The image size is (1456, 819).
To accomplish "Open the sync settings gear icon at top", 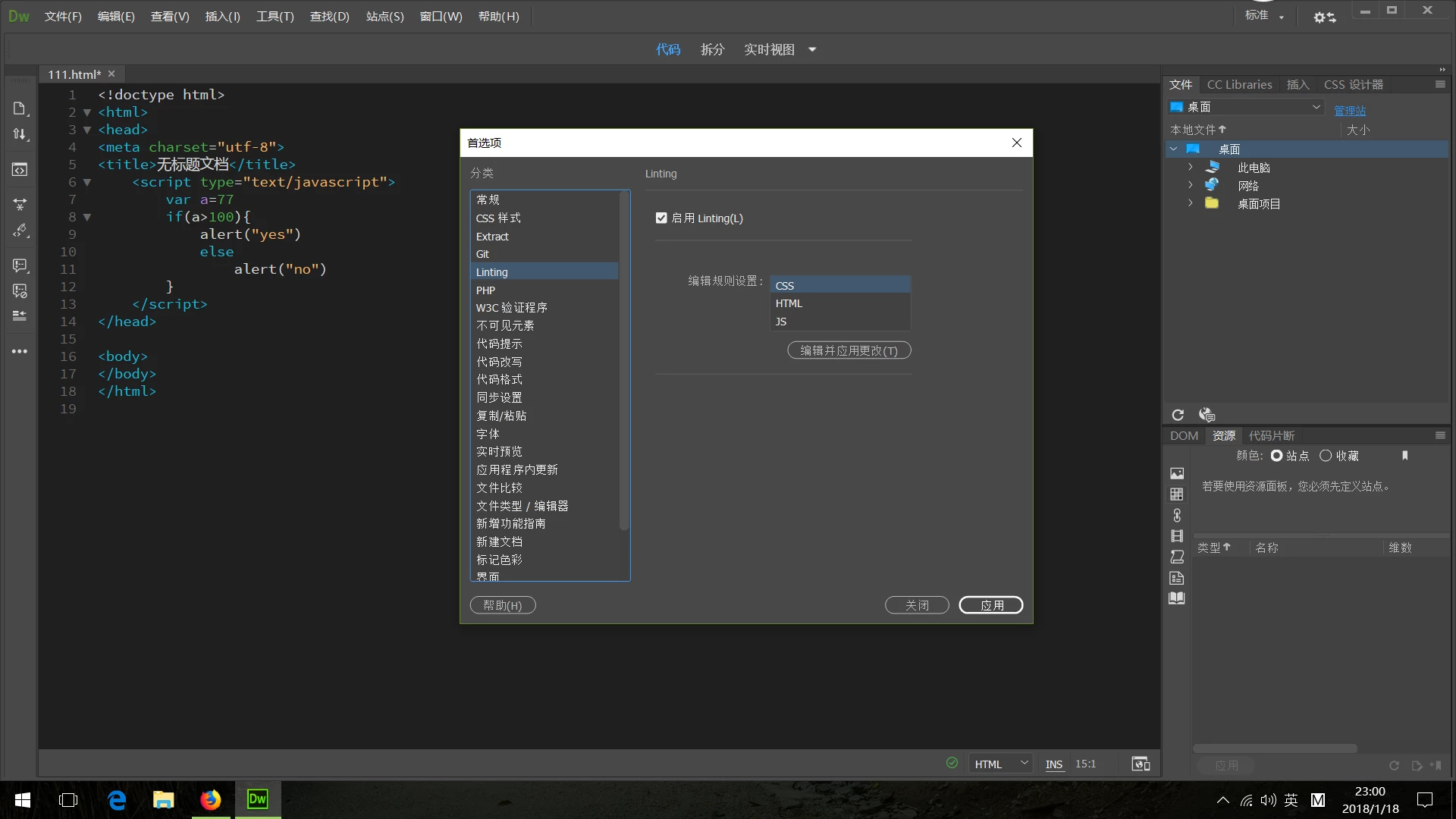I will [x=1324, y=17].
